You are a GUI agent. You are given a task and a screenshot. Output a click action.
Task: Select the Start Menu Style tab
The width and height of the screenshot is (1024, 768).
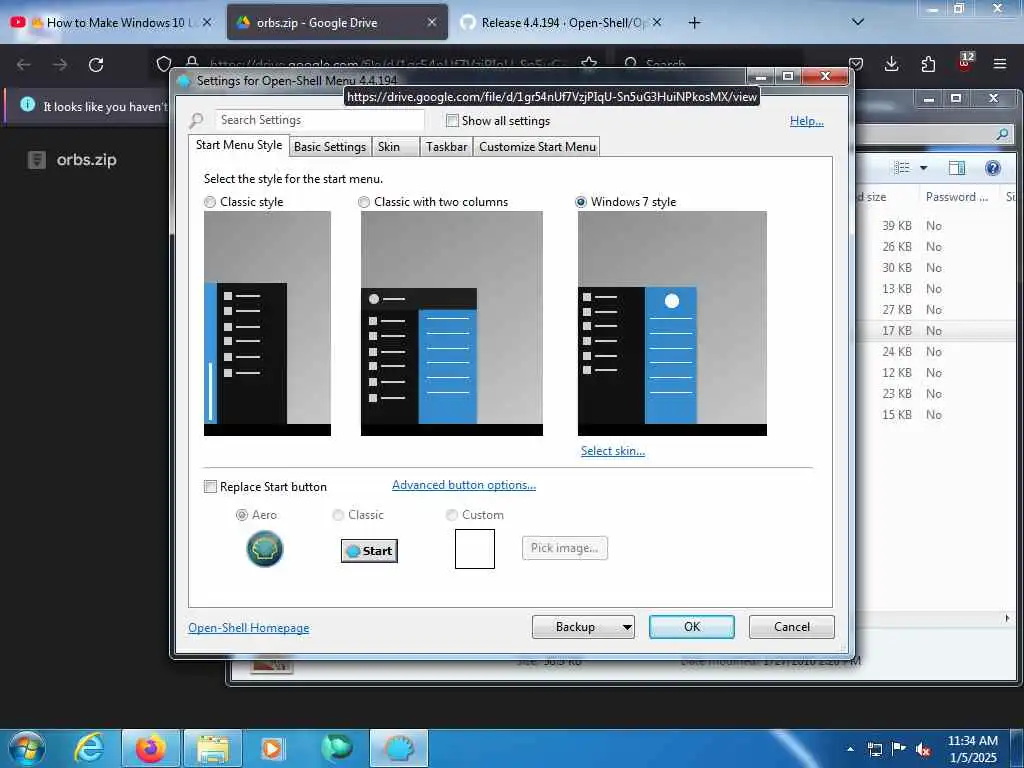coord(239,145)
